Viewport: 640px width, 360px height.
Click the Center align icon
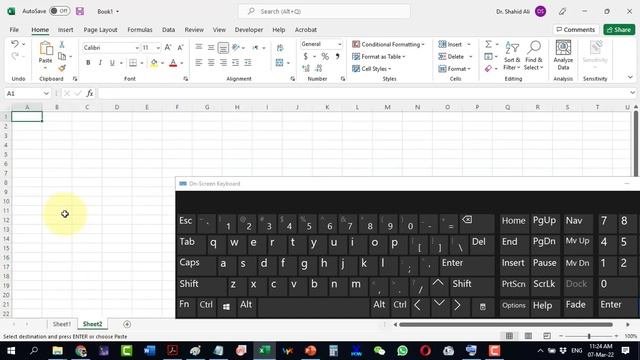[211, 62]
